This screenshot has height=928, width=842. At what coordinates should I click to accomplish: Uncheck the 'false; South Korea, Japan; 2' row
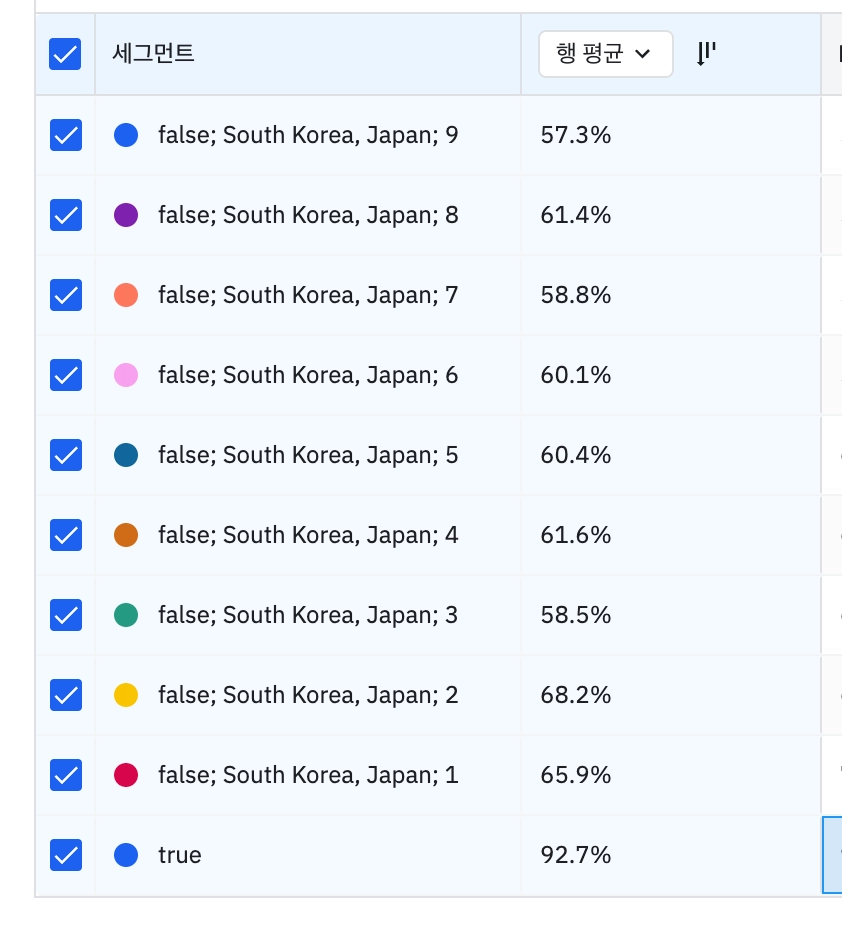pos(66,695)
